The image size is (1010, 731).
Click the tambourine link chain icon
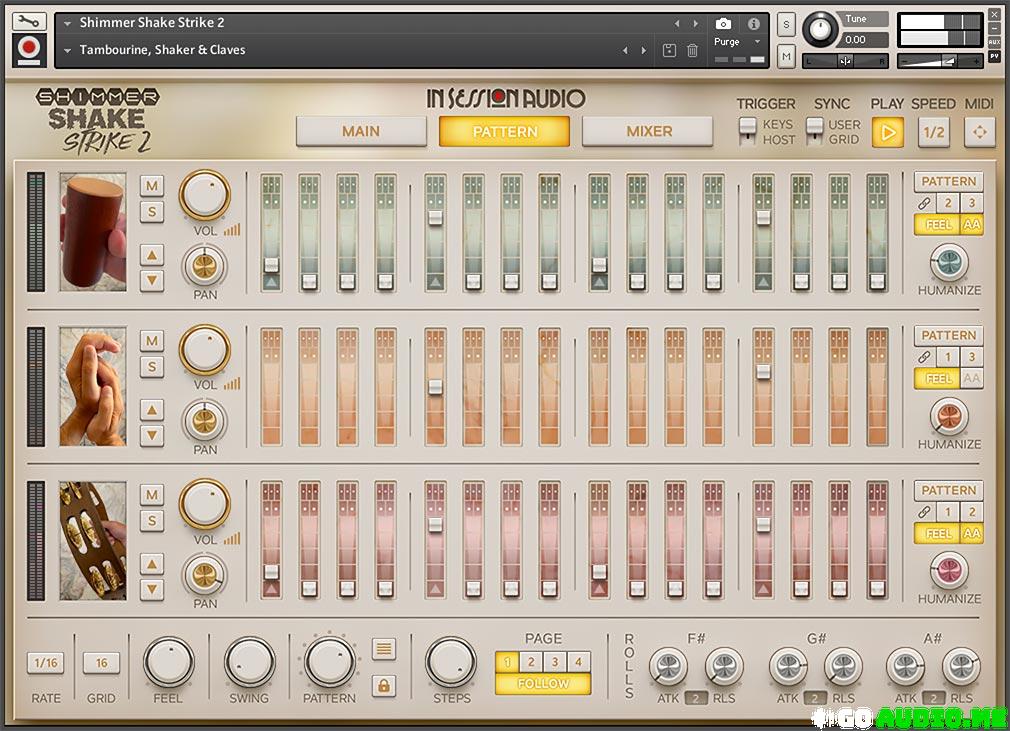pyautogui.click(x=924, y=512)
